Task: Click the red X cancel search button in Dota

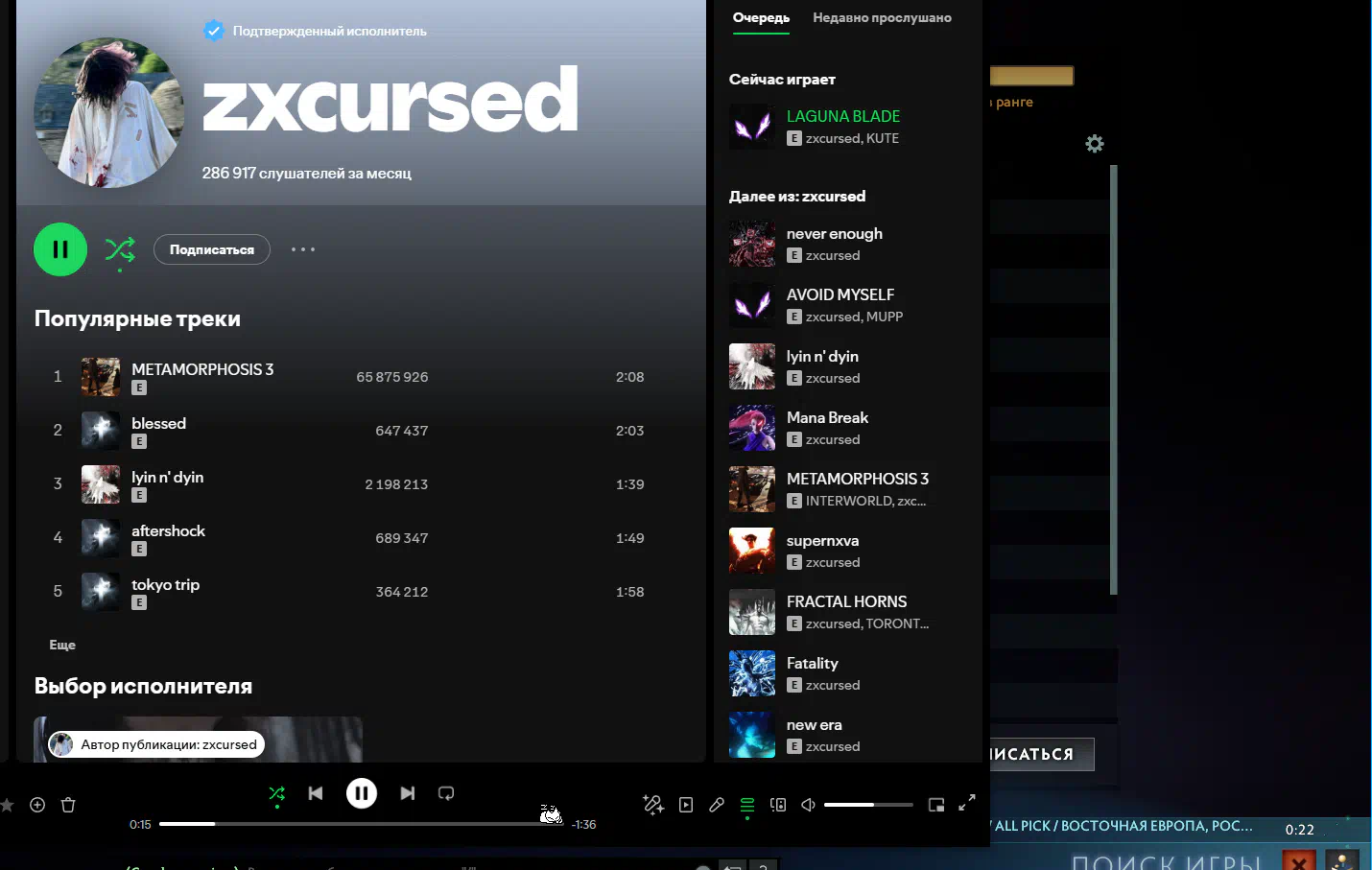Action: pyautogui.click(x=1299, y=860)
